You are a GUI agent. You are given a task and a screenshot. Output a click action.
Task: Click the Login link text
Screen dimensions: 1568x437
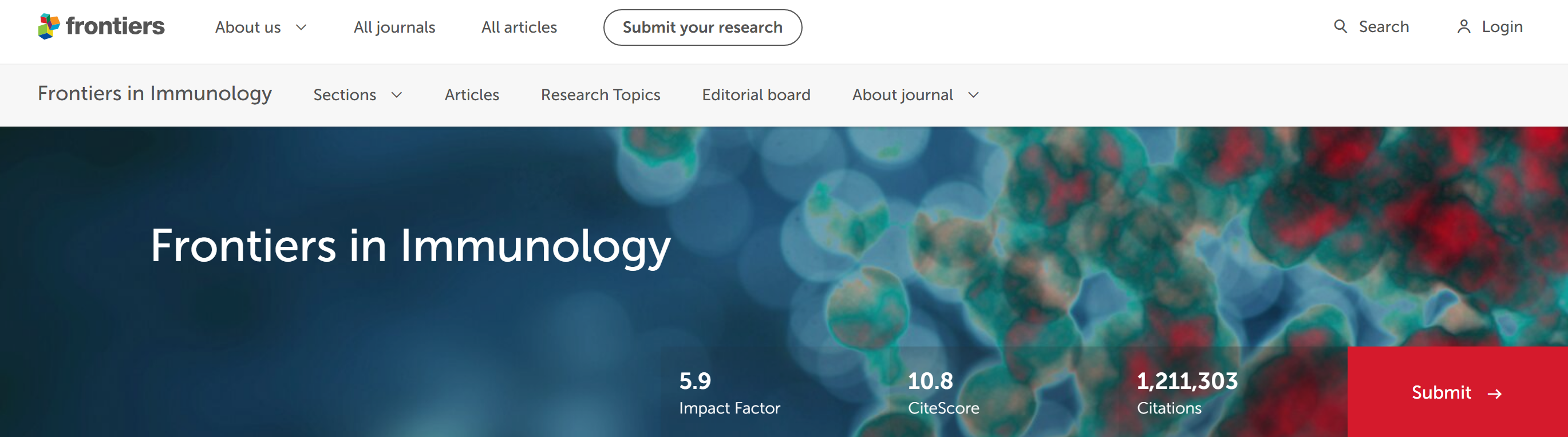1502,27
